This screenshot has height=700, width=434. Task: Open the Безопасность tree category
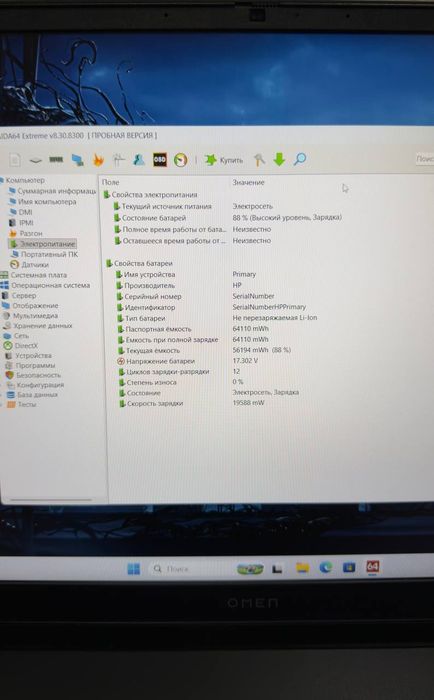pyautogui.click(x=33, y=375)
